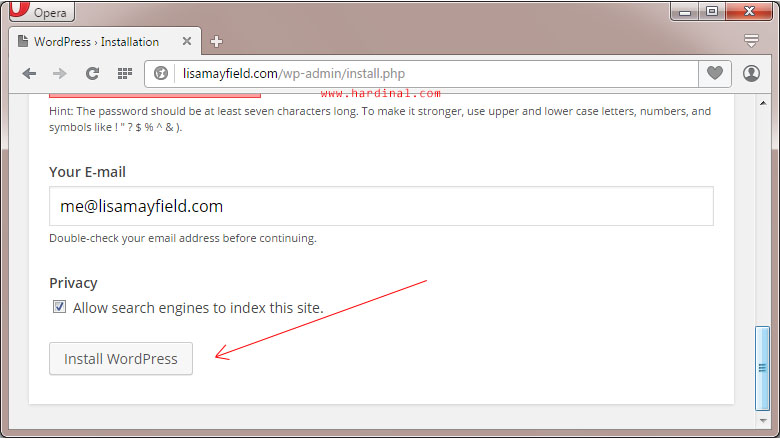Close the WordPress Installation tab
The height and width of the screenshot is (439, 780).
click(x=187, y=41)
